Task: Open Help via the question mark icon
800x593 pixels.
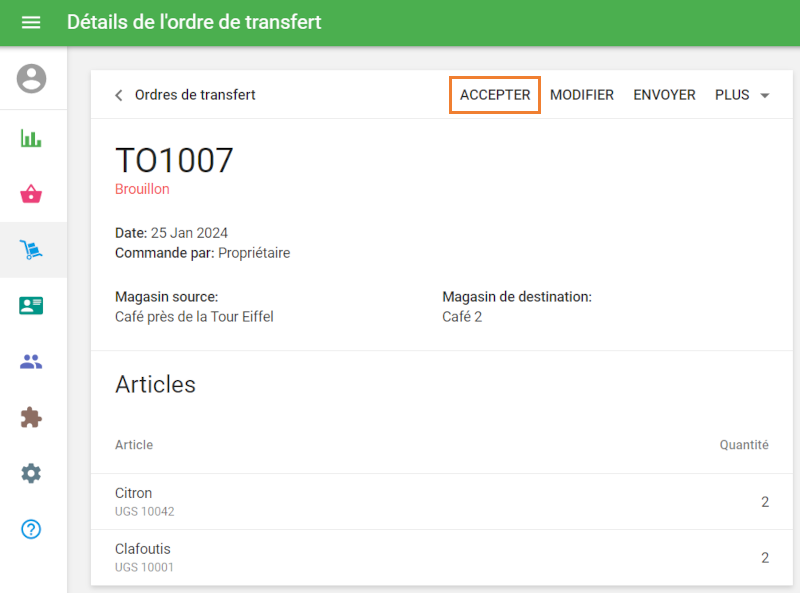Action: 32,530
